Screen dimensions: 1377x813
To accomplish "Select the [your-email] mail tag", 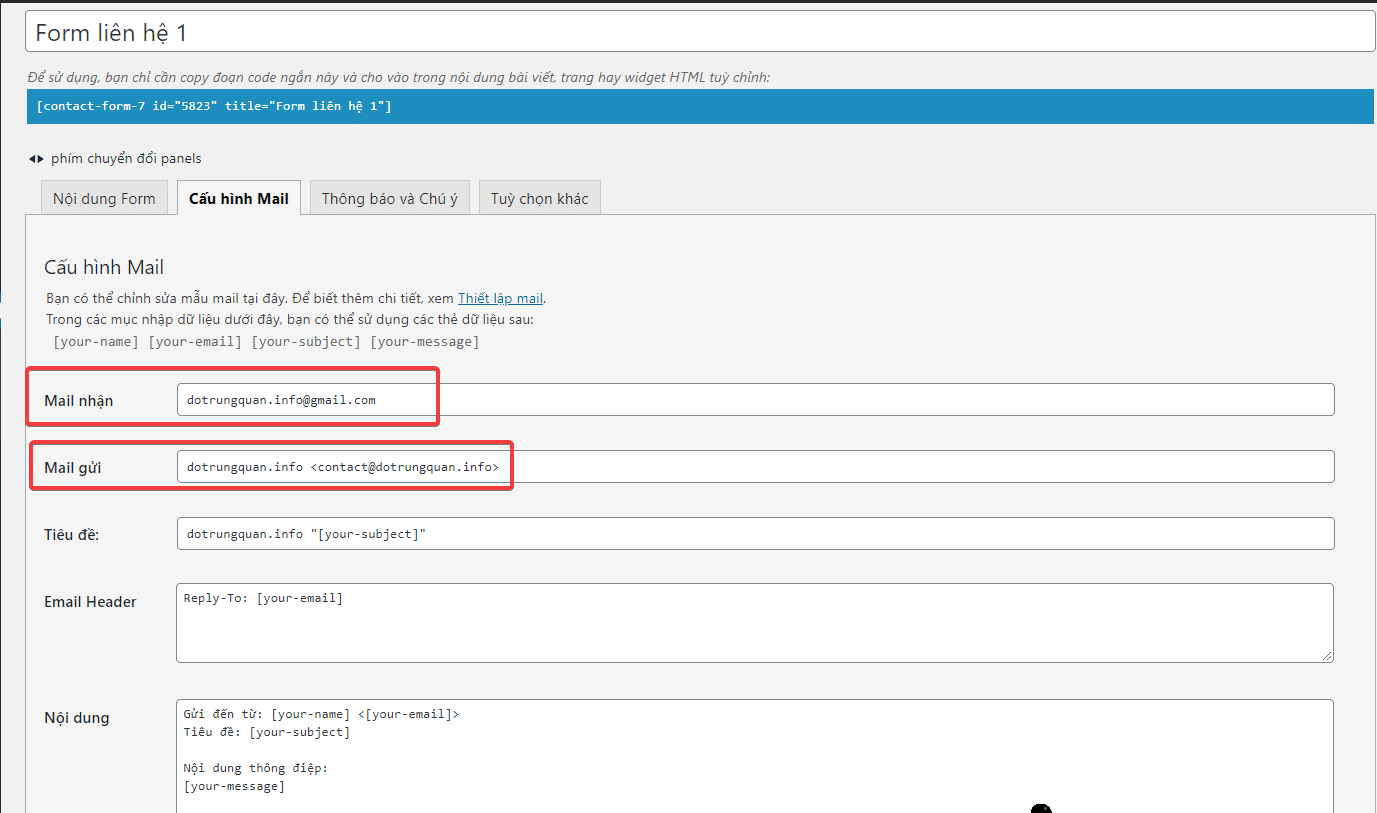I will click(x=195, y=342).
